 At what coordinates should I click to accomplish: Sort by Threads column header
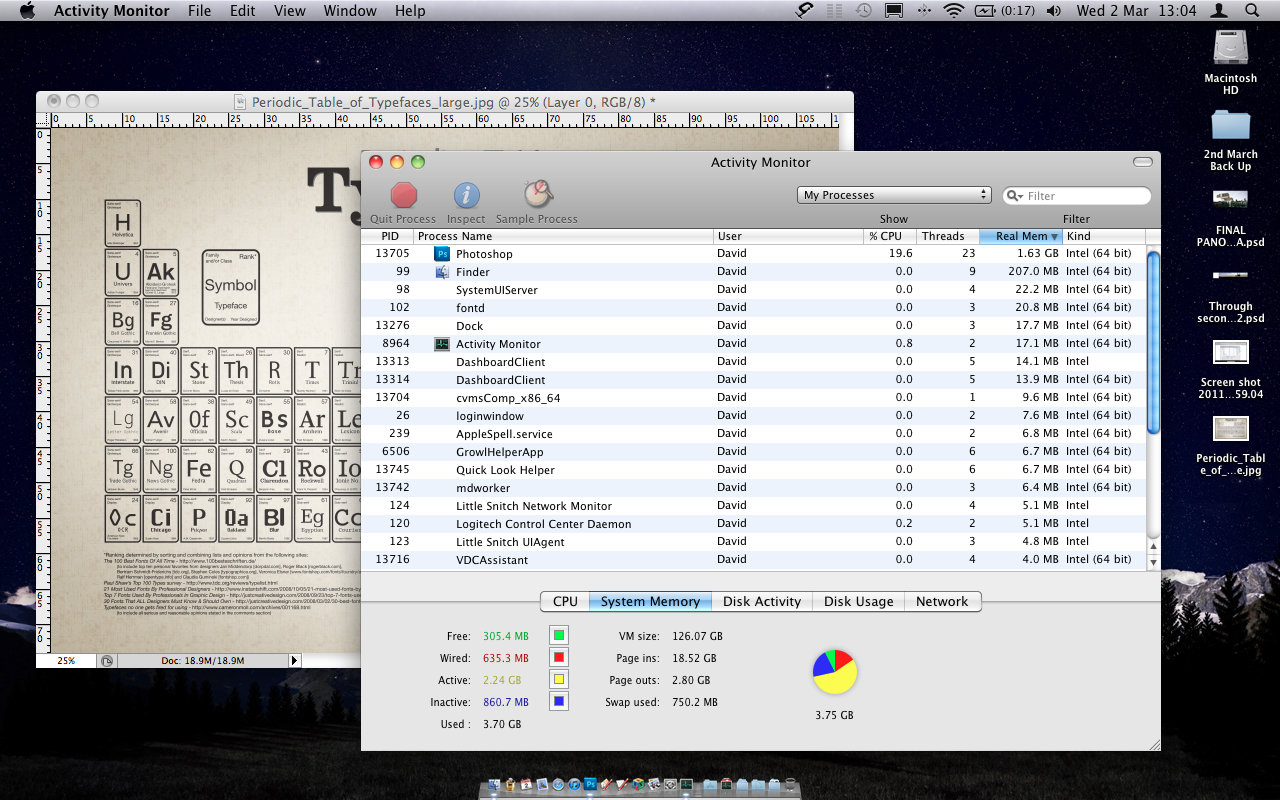948,236
